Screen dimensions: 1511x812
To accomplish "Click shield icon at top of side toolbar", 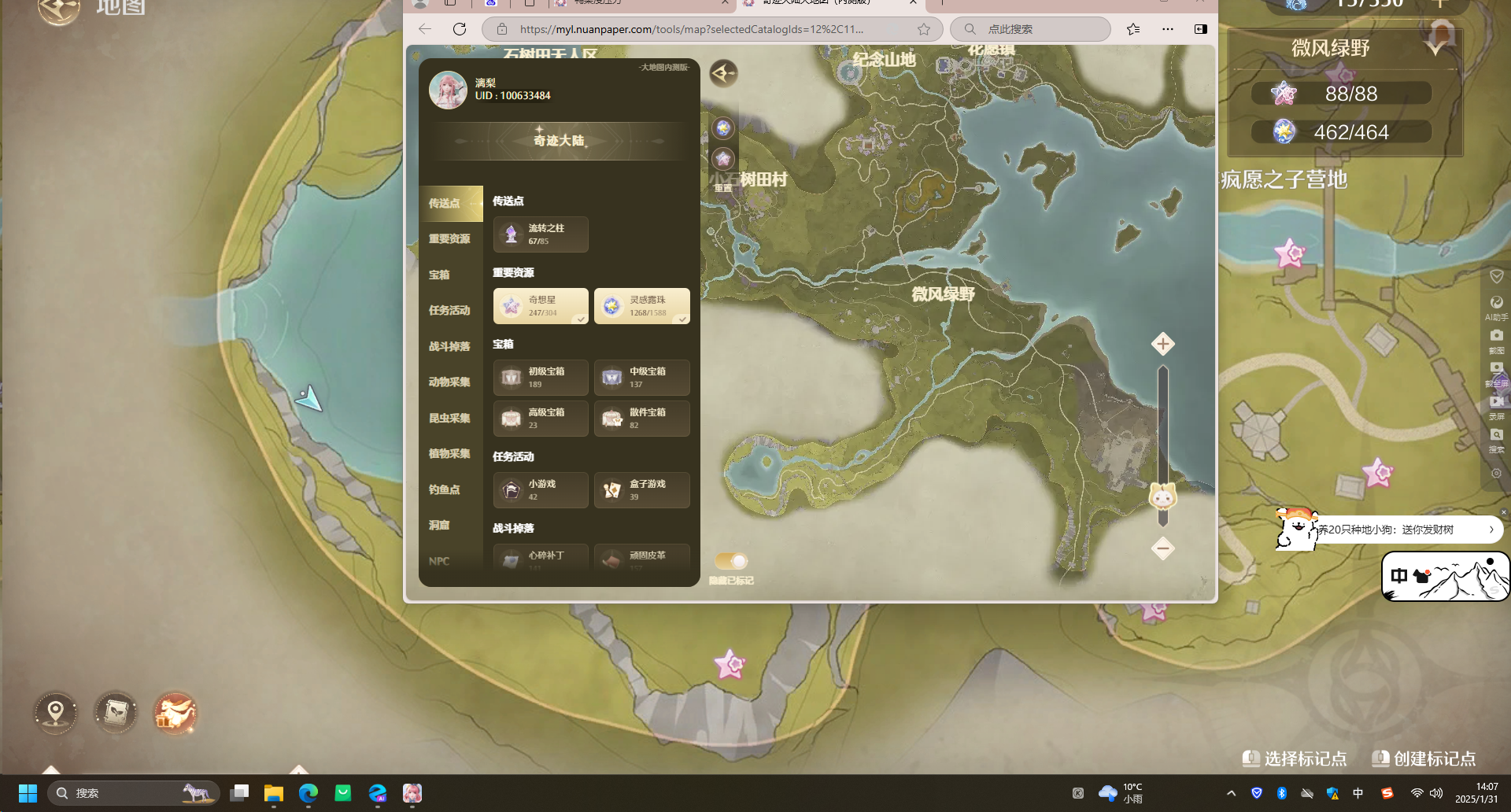I will pos(1496,276).
